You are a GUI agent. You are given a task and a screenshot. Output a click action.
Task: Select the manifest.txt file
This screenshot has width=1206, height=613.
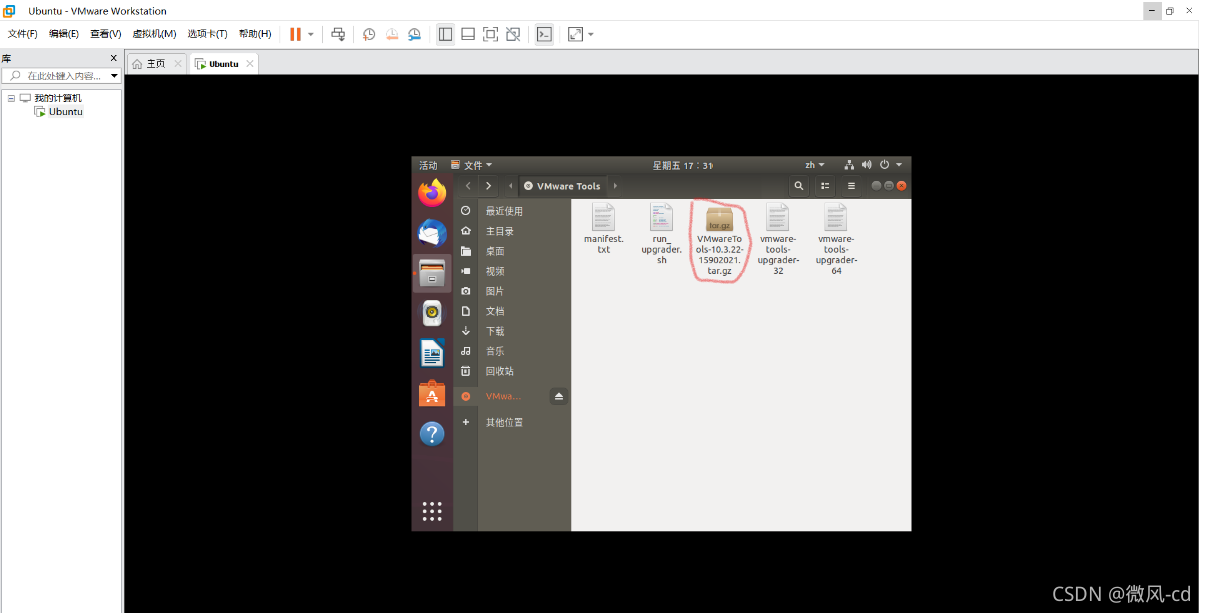(603, 228)
